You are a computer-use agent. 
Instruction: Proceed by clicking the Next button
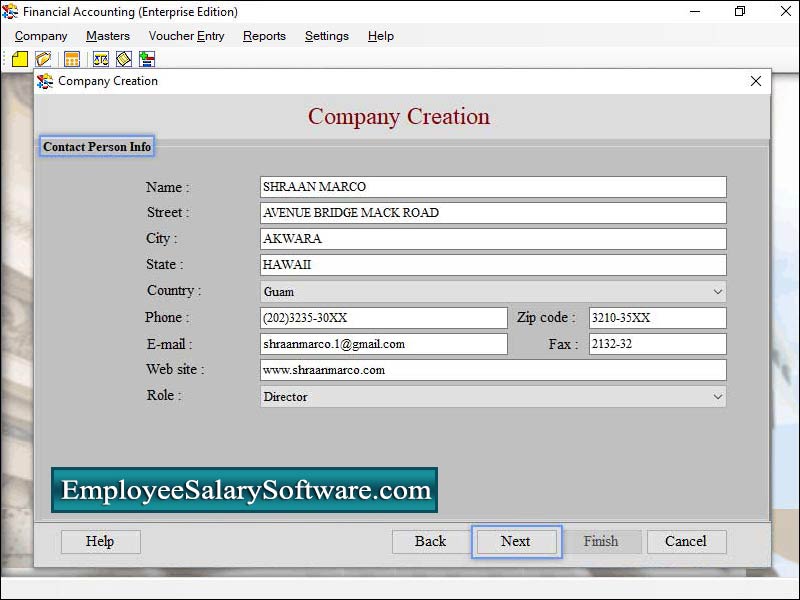516,541
